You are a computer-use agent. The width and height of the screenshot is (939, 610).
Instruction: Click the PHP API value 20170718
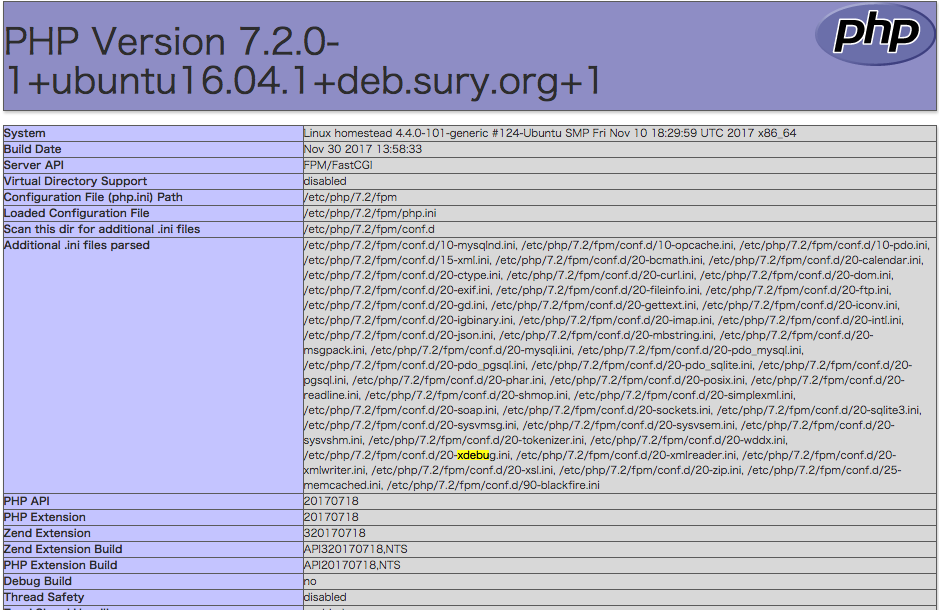(x=330, y=501)
